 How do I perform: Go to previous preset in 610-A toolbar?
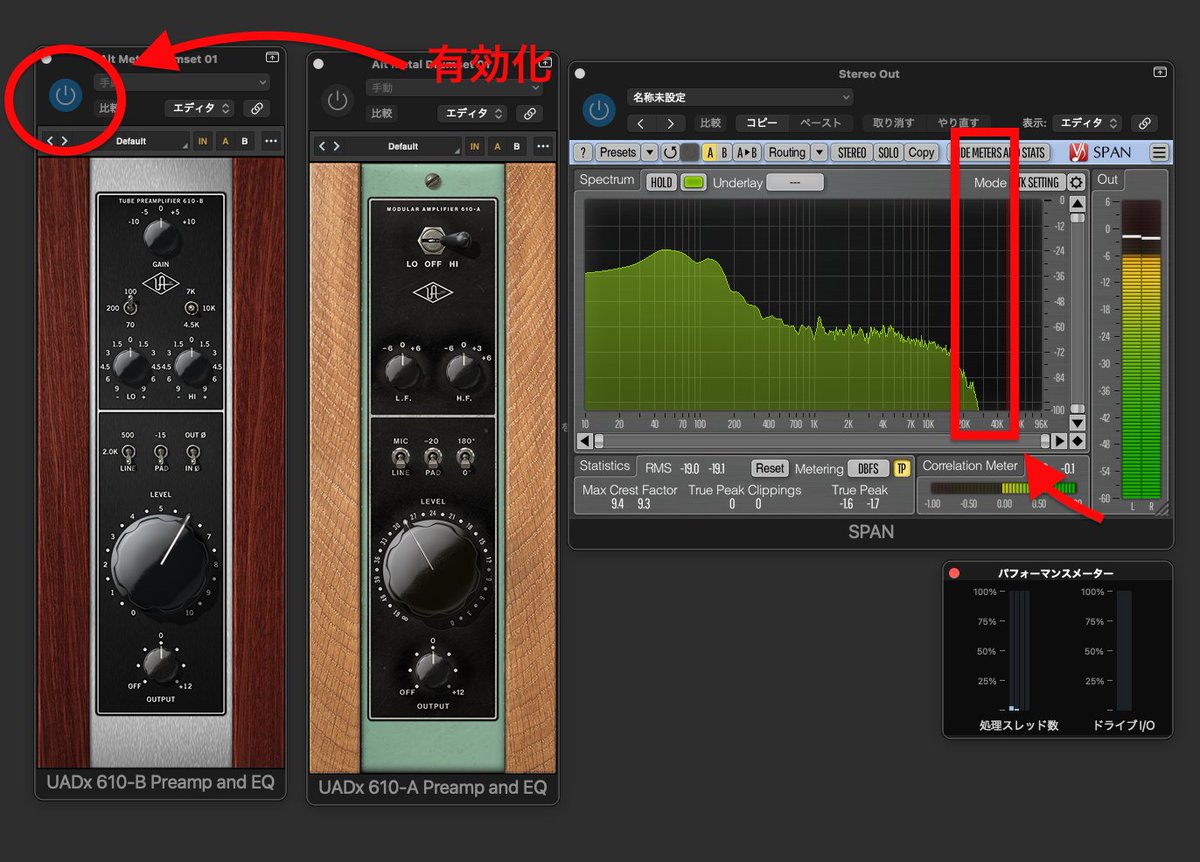322,146
